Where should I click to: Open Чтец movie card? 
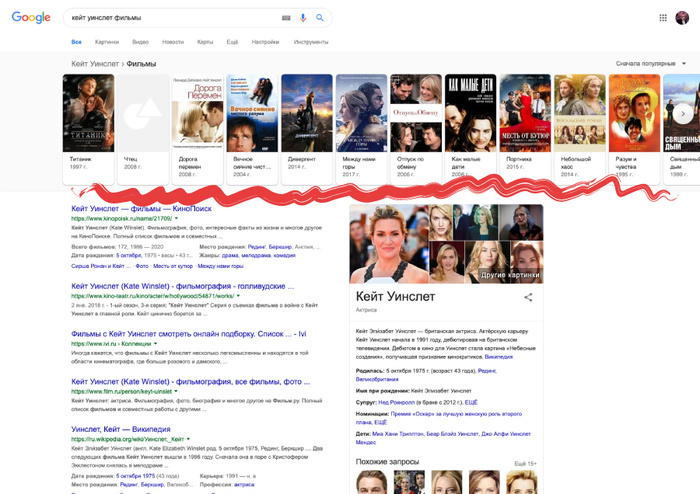143,129
